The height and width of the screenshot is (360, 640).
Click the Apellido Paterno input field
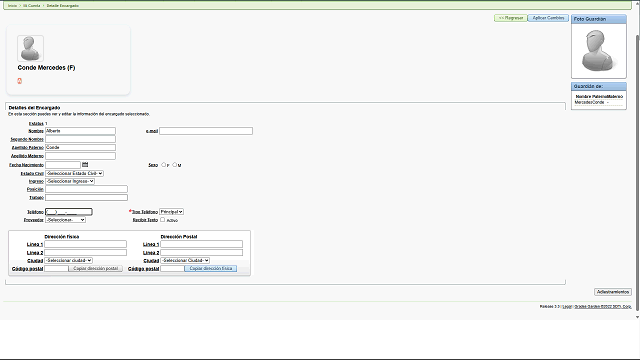pyautogui.click(x=80, y=147)
